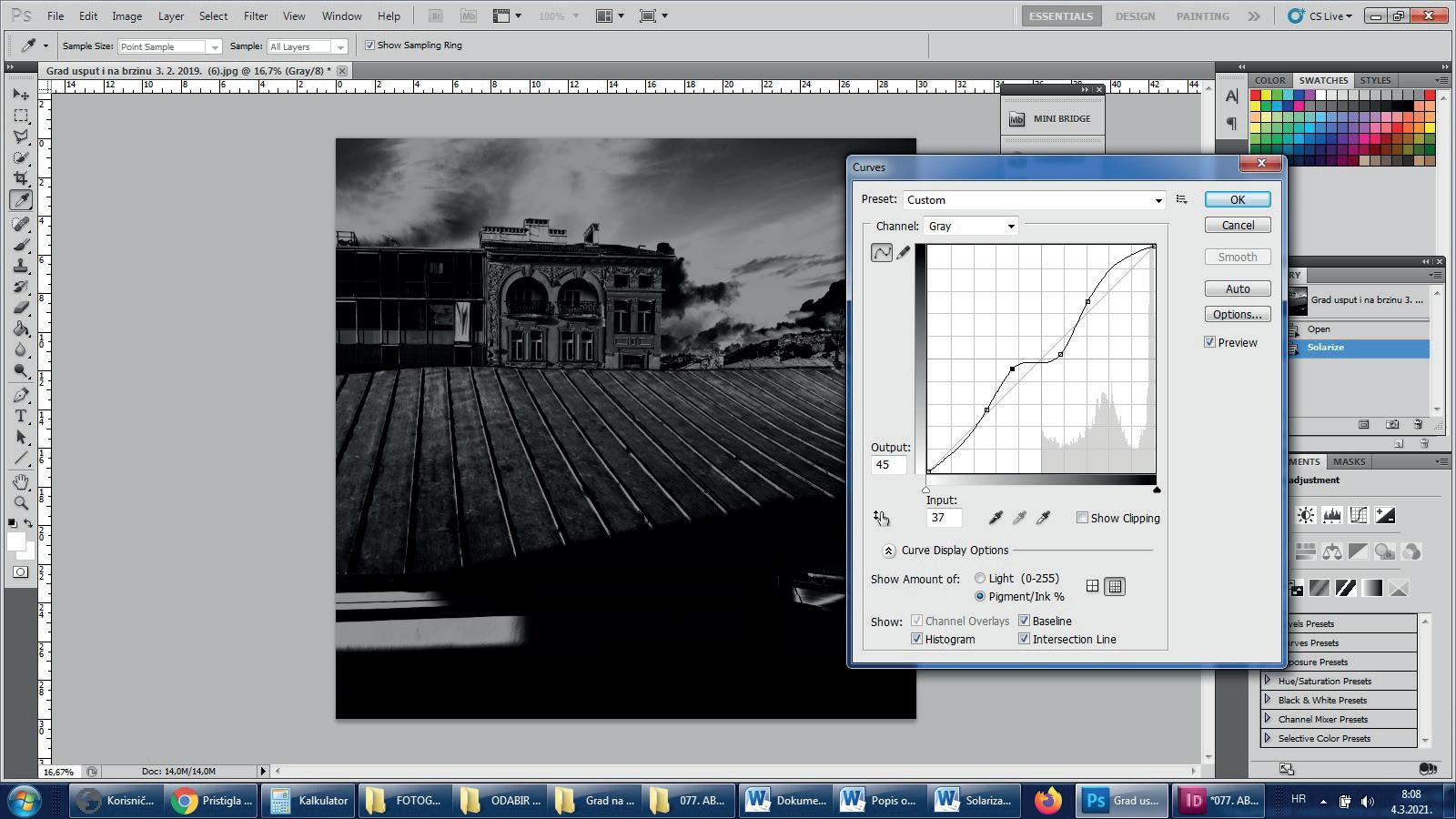The image size is (1456, 819).
Task: Select the Hand tool
Action: 21,481
